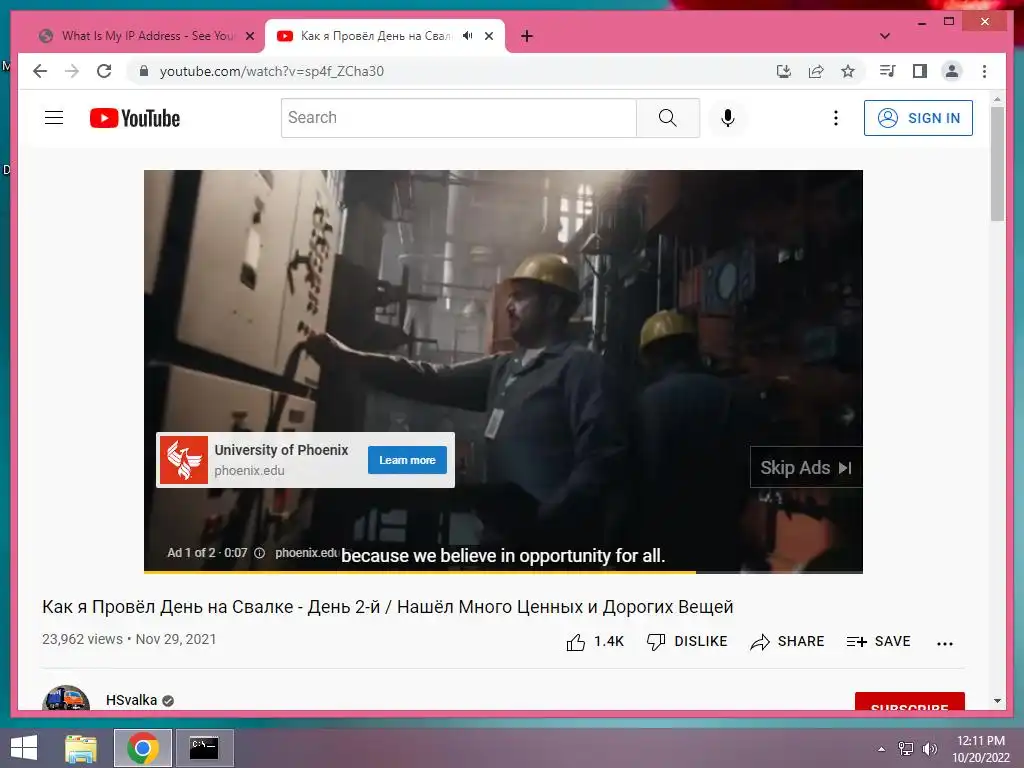Open a new tab with the plus button
This screenshot has width=1024, height=768.
pyautogui.click(x=526, y=36)
